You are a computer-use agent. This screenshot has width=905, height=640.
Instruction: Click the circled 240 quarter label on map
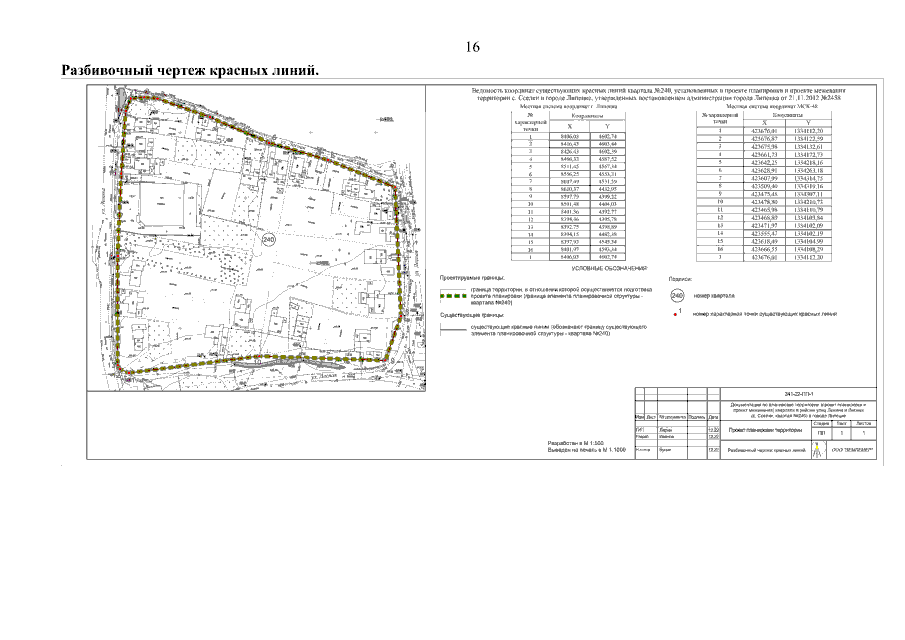click(268, 241)
